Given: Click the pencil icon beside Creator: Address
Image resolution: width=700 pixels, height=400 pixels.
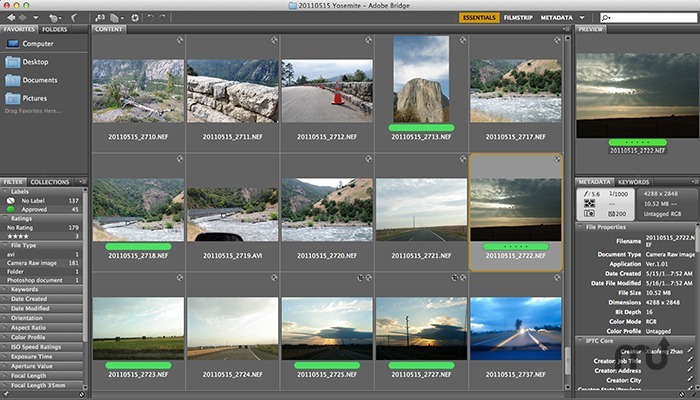Looking at the screenshot, I should (x=690, y=371).
